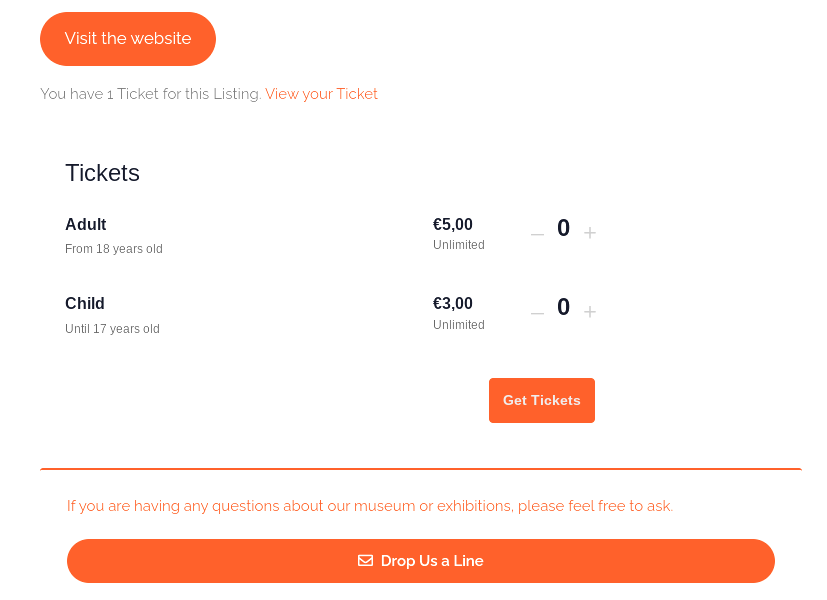The height and width of the screenshot is (600, 827).
Task: Click the Tickets section heading
Action: (x=102, y=173)
